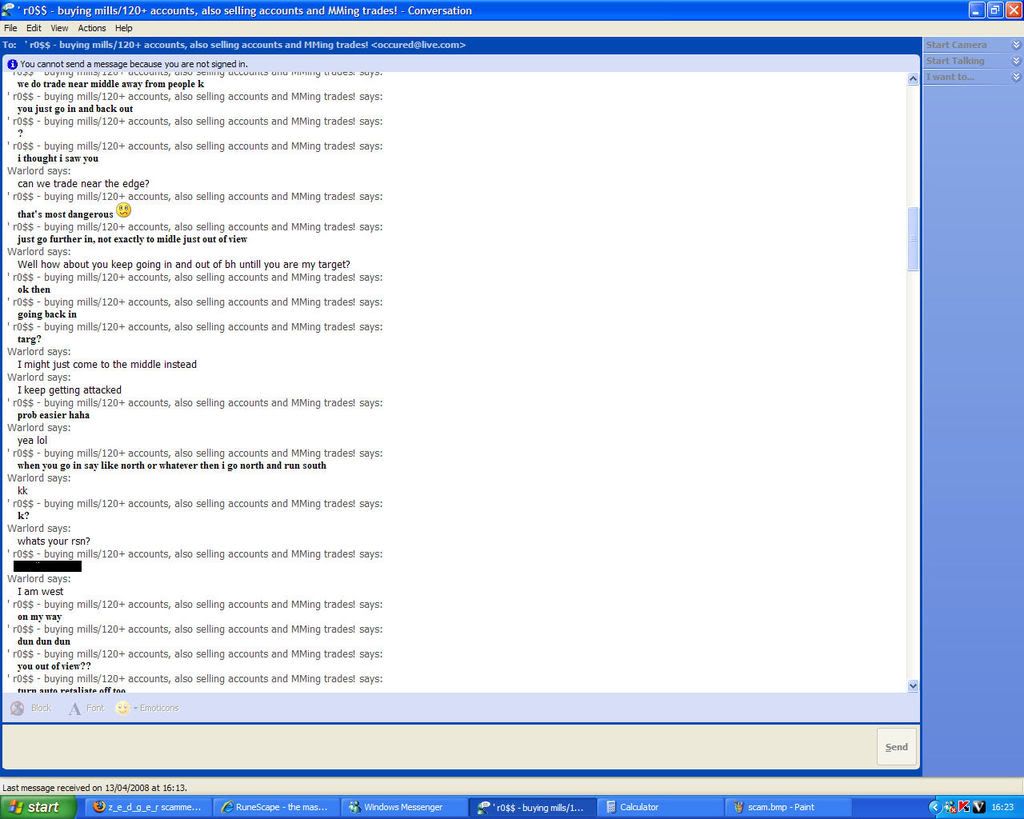
Task: Switch to Calculator in the taskbar
Action: click(x=659, y=807)
